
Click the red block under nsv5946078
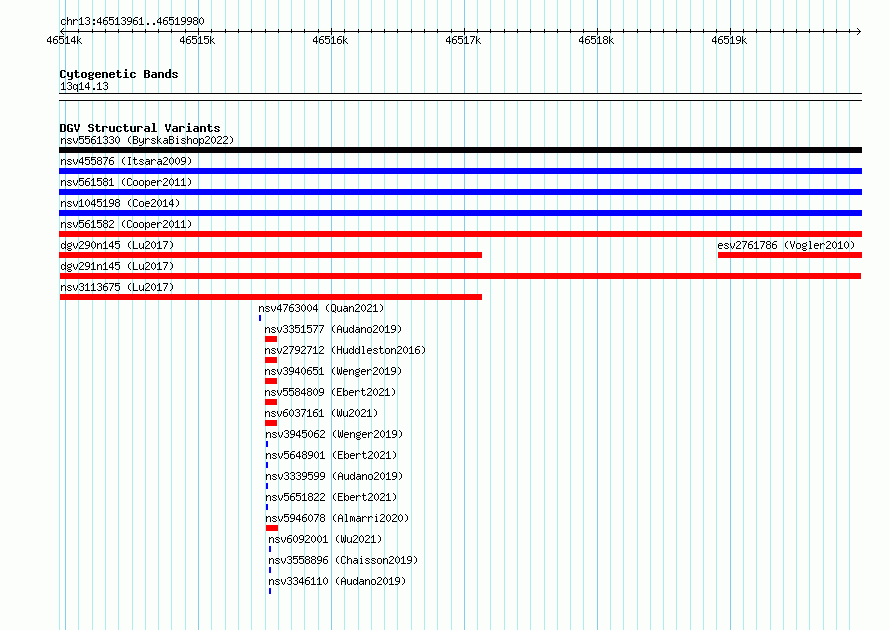[272, 528]
